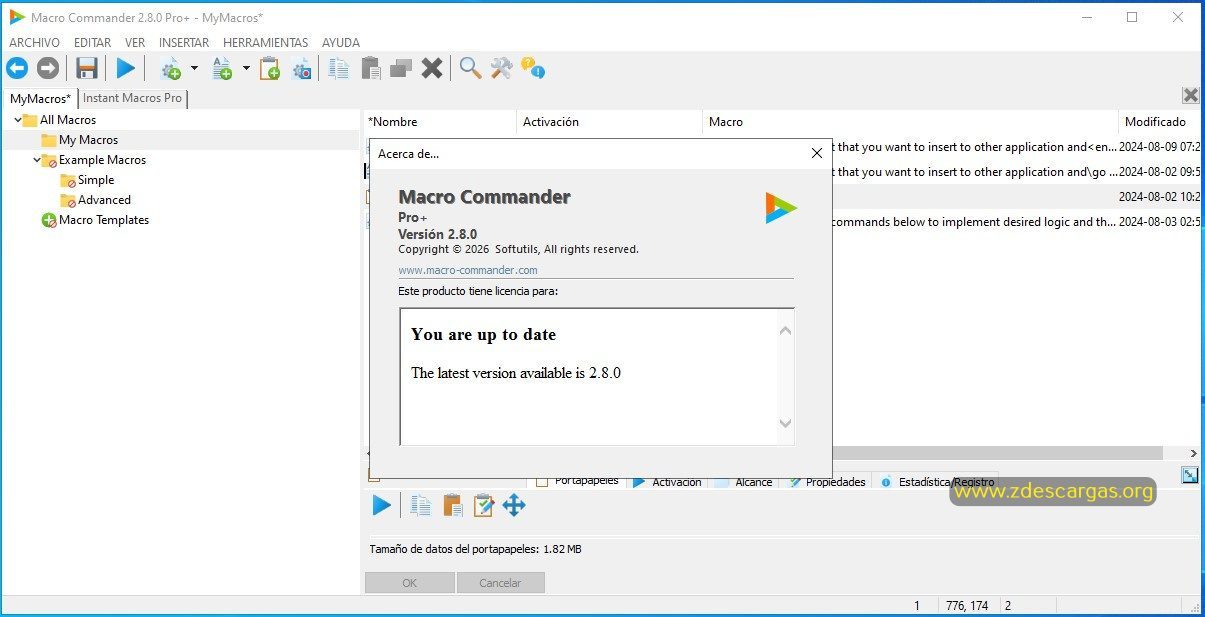
Task: Toggle the Portapapeles checkbox
Action: point(542,481)
